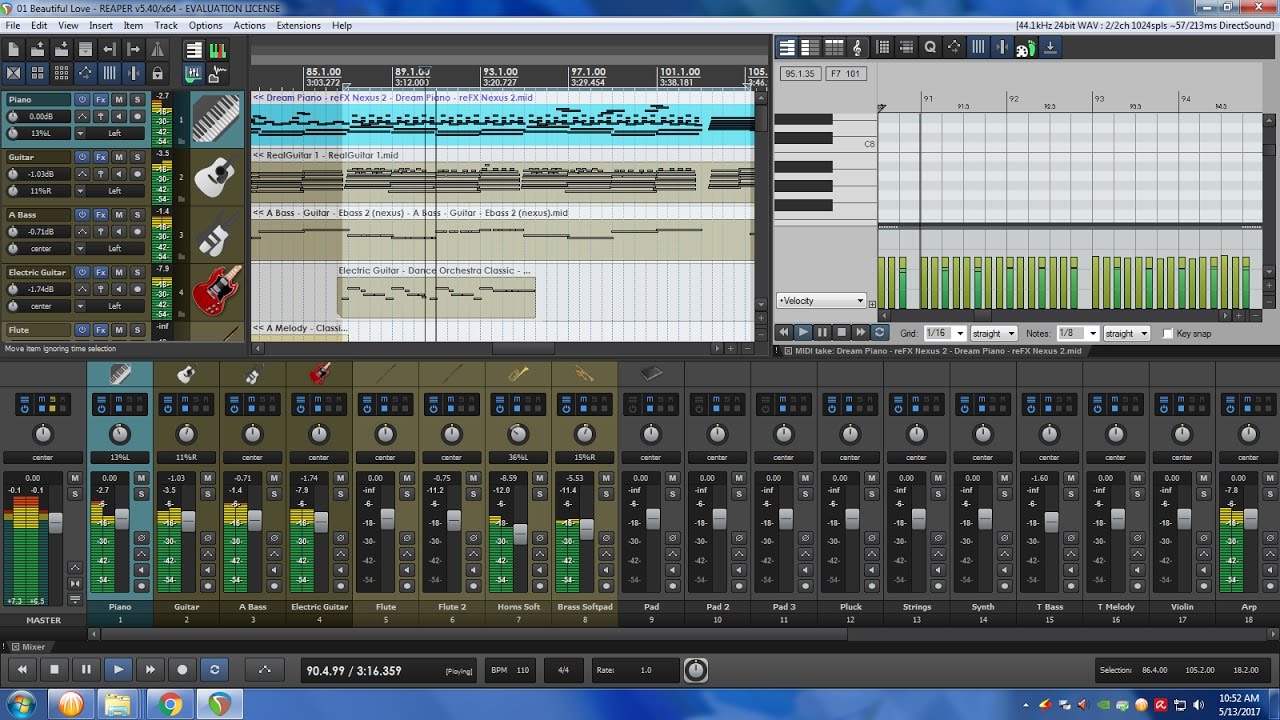
Task: Open the Track menu
Action: pyautogui.click(x=166, y=25)
